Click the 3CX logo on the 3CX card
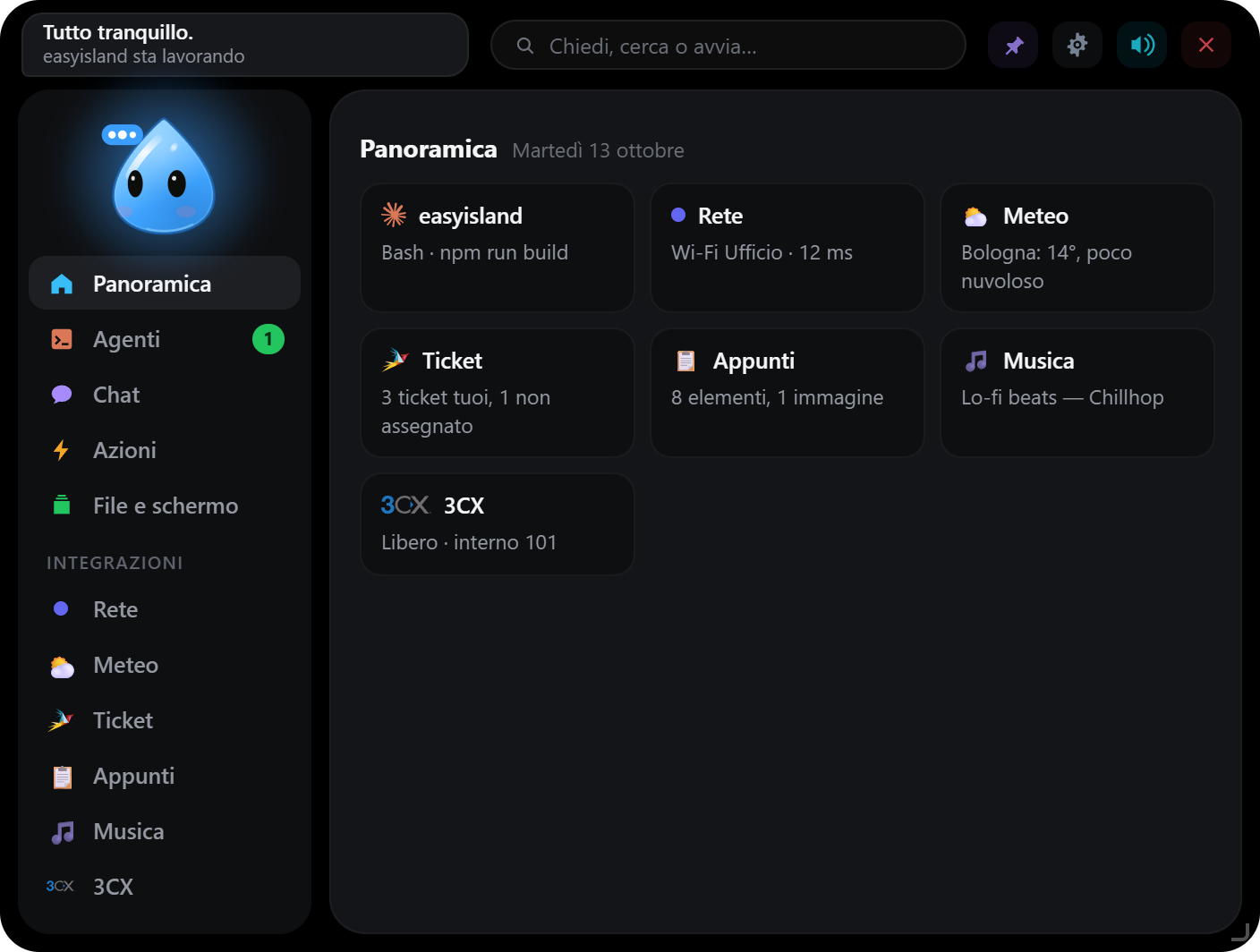Image resolution: width=1260 pixels, height=952 pixels. click(x=404, y=505)
